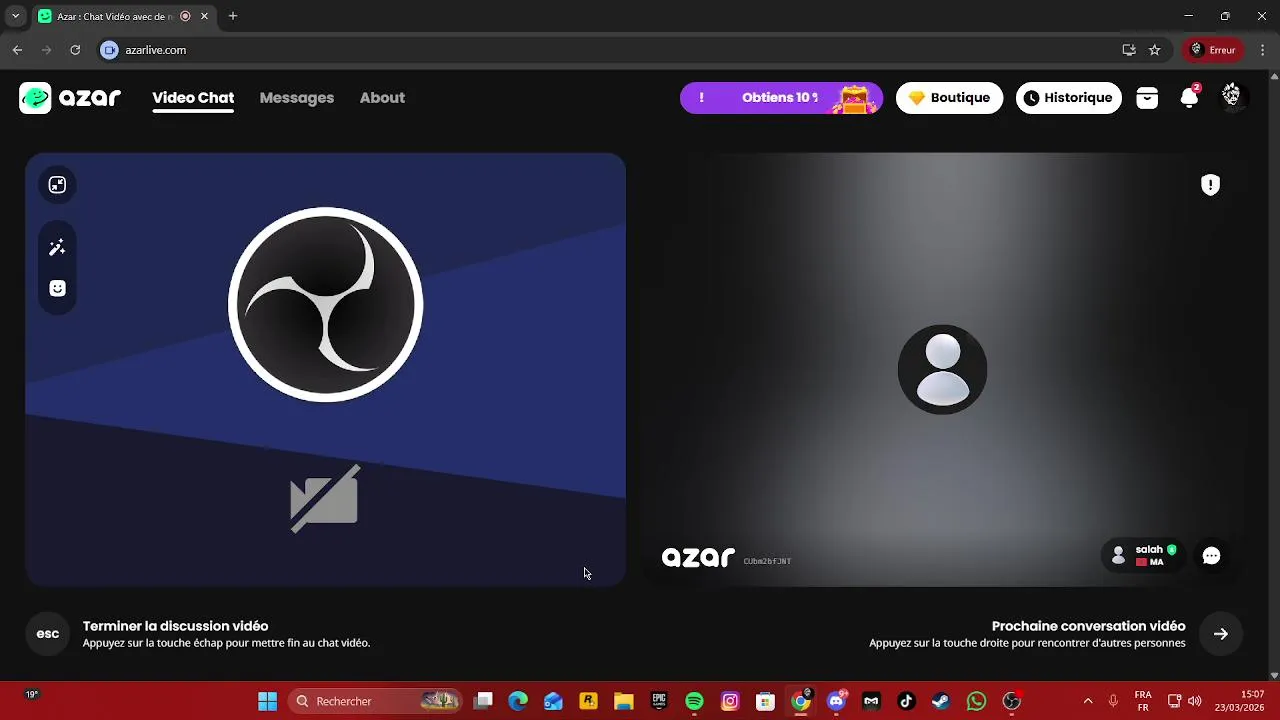
Task: Click the taskbar Rechercher search box
Action: click(x=375, y=701)
